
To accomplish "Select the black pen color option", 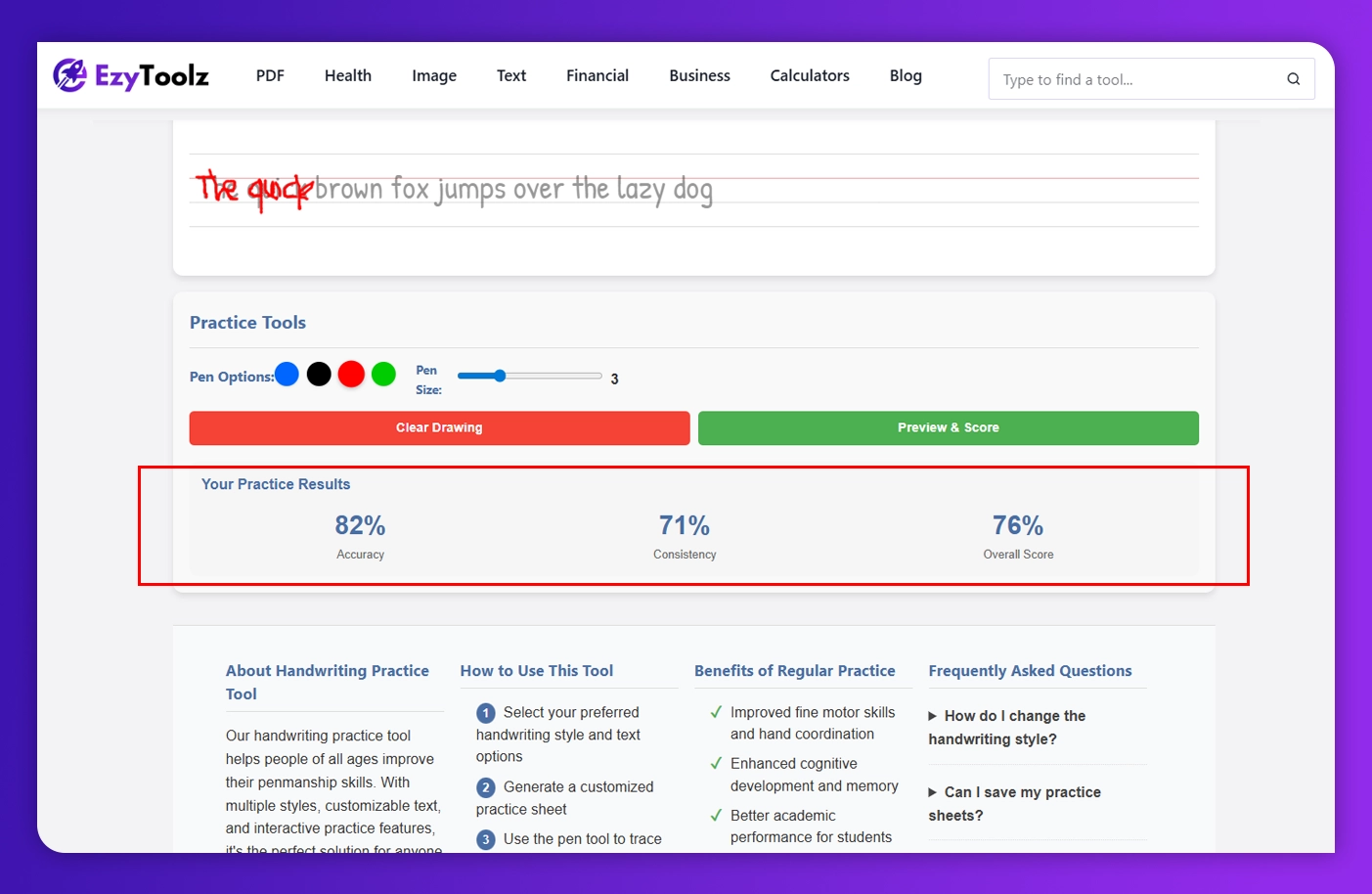I will [319, 374].
